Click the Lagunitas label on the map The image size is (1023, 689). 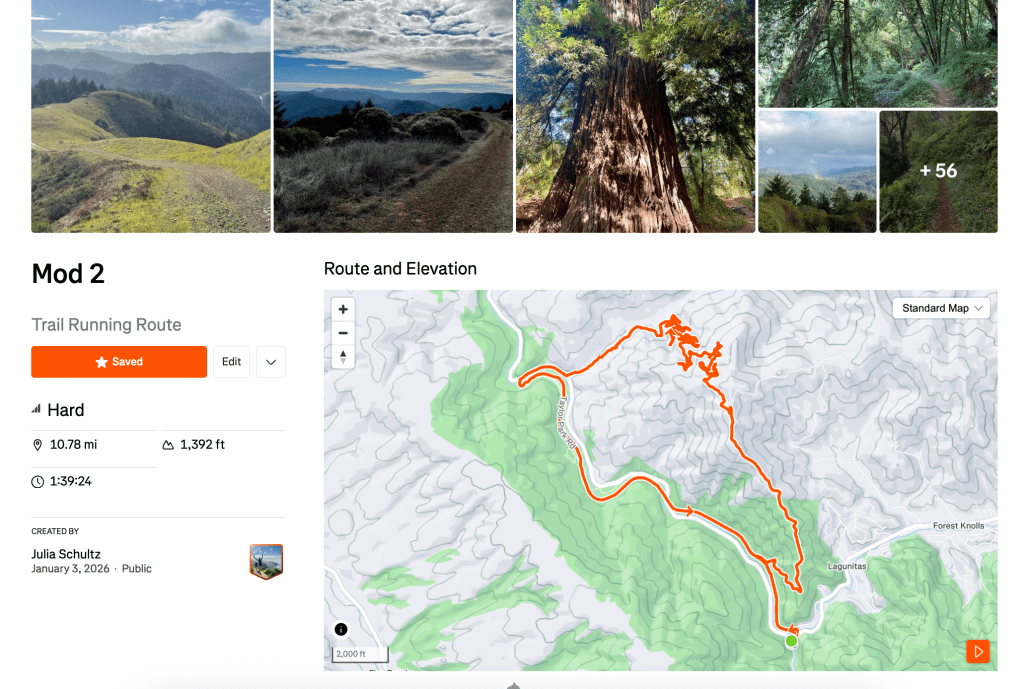point(847,566)
